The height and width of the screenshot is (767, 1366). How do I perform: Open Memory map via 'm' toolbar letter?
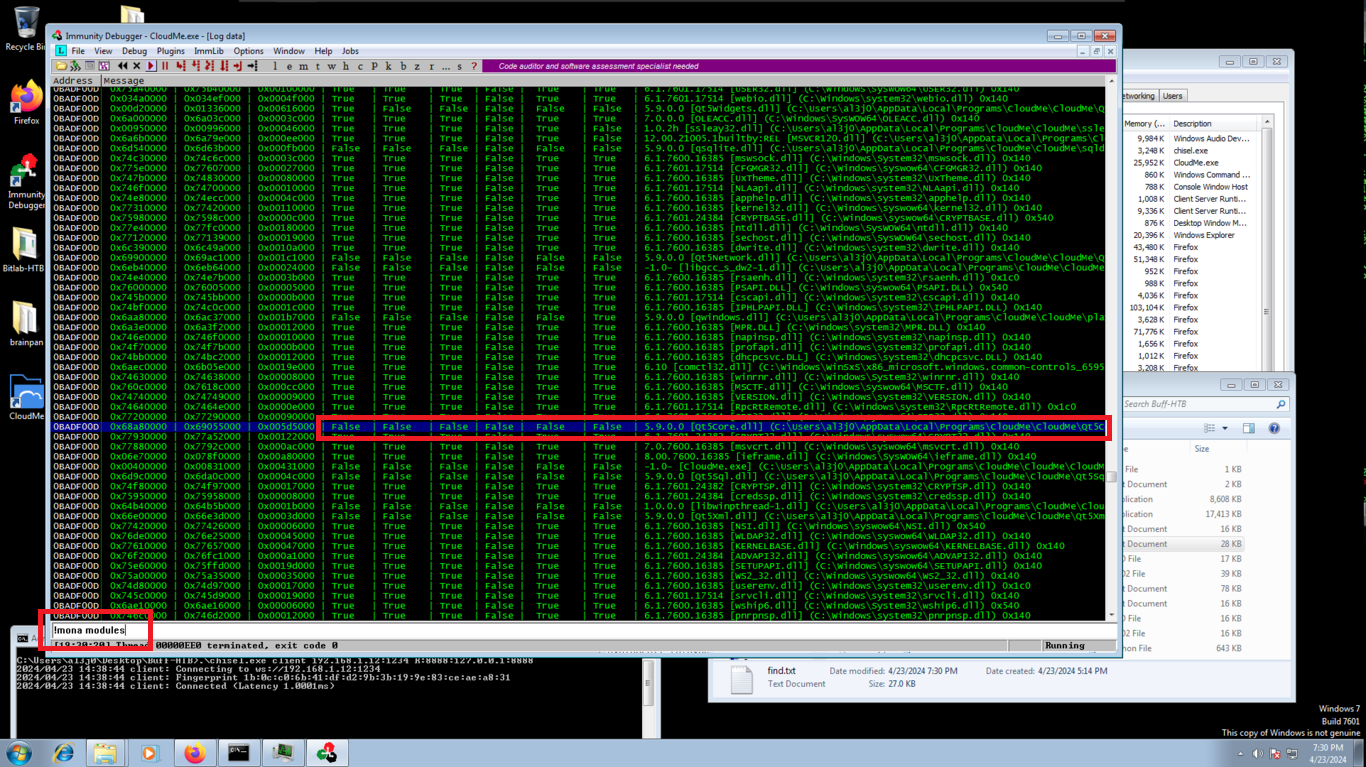point(303,66)
